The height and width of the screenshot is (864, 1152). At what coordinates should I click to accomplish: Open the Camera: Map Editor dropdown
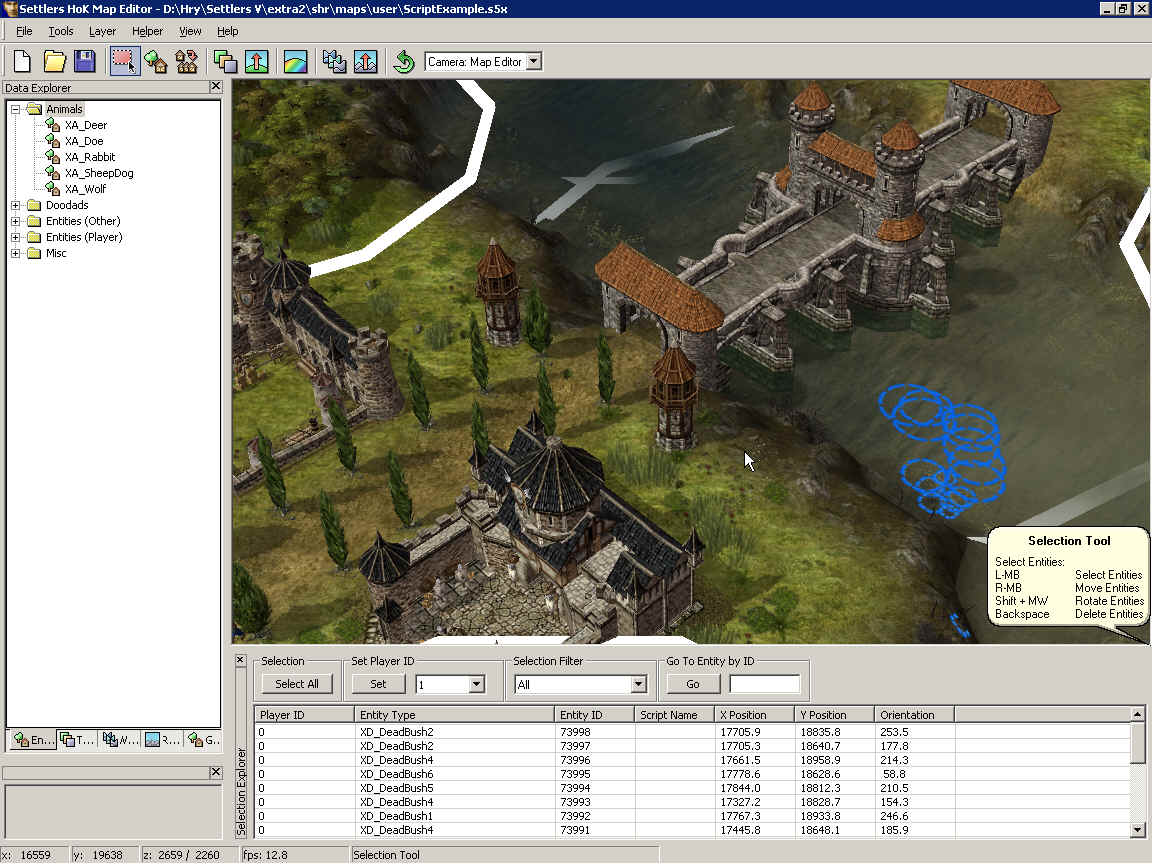534,62
